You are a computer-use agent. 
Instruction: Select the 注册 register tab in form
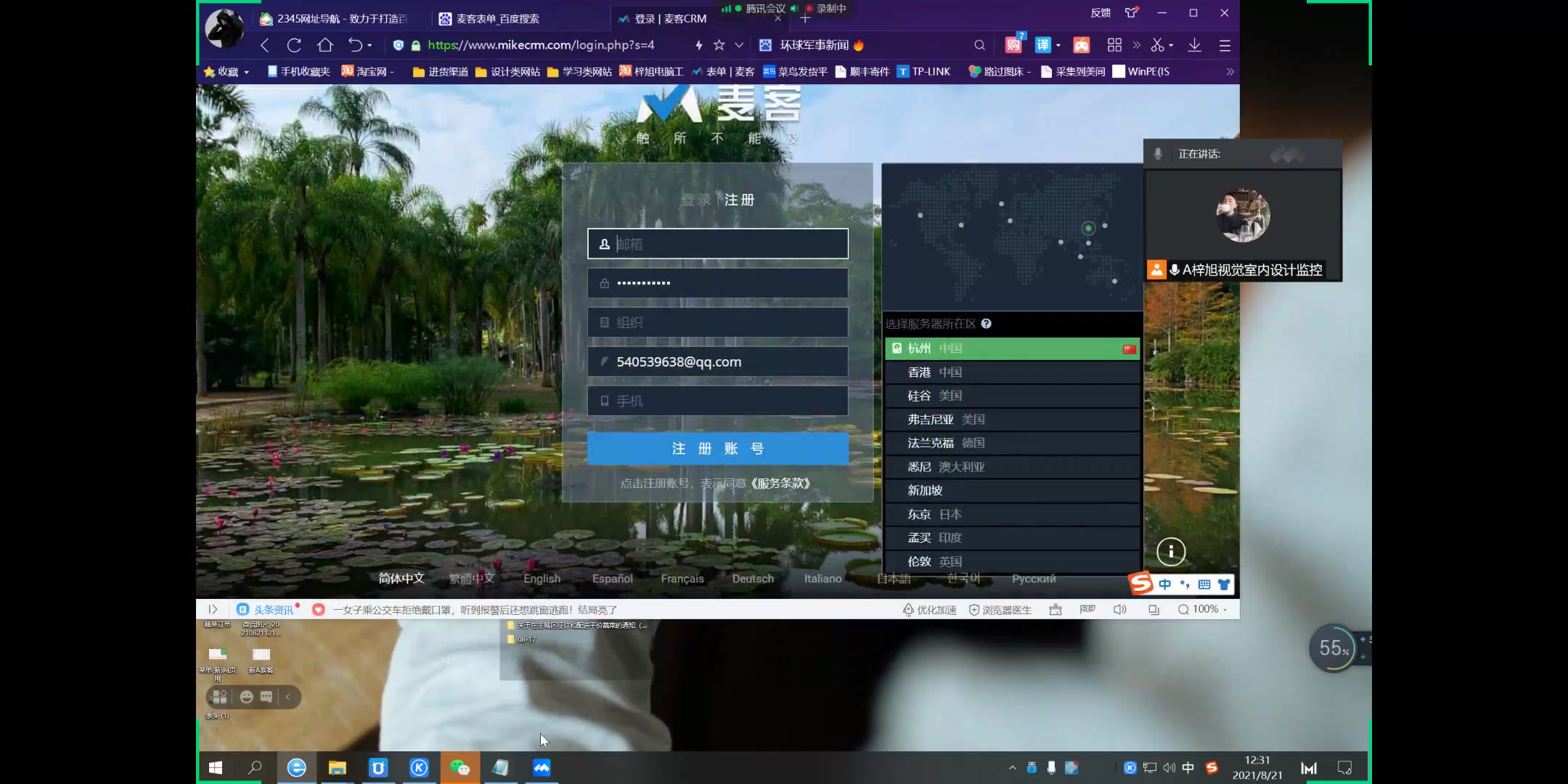tap(740, 200)
